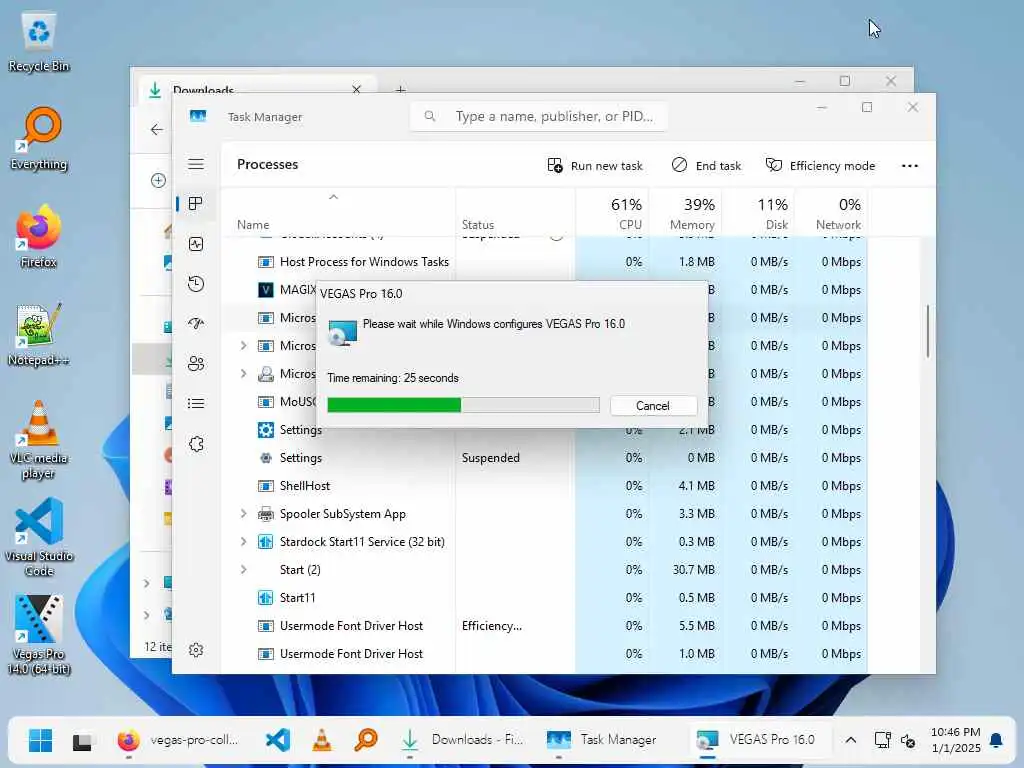
Task: Switch to Firefox vegas-pro-coll taskbar item
Action: 178,740
